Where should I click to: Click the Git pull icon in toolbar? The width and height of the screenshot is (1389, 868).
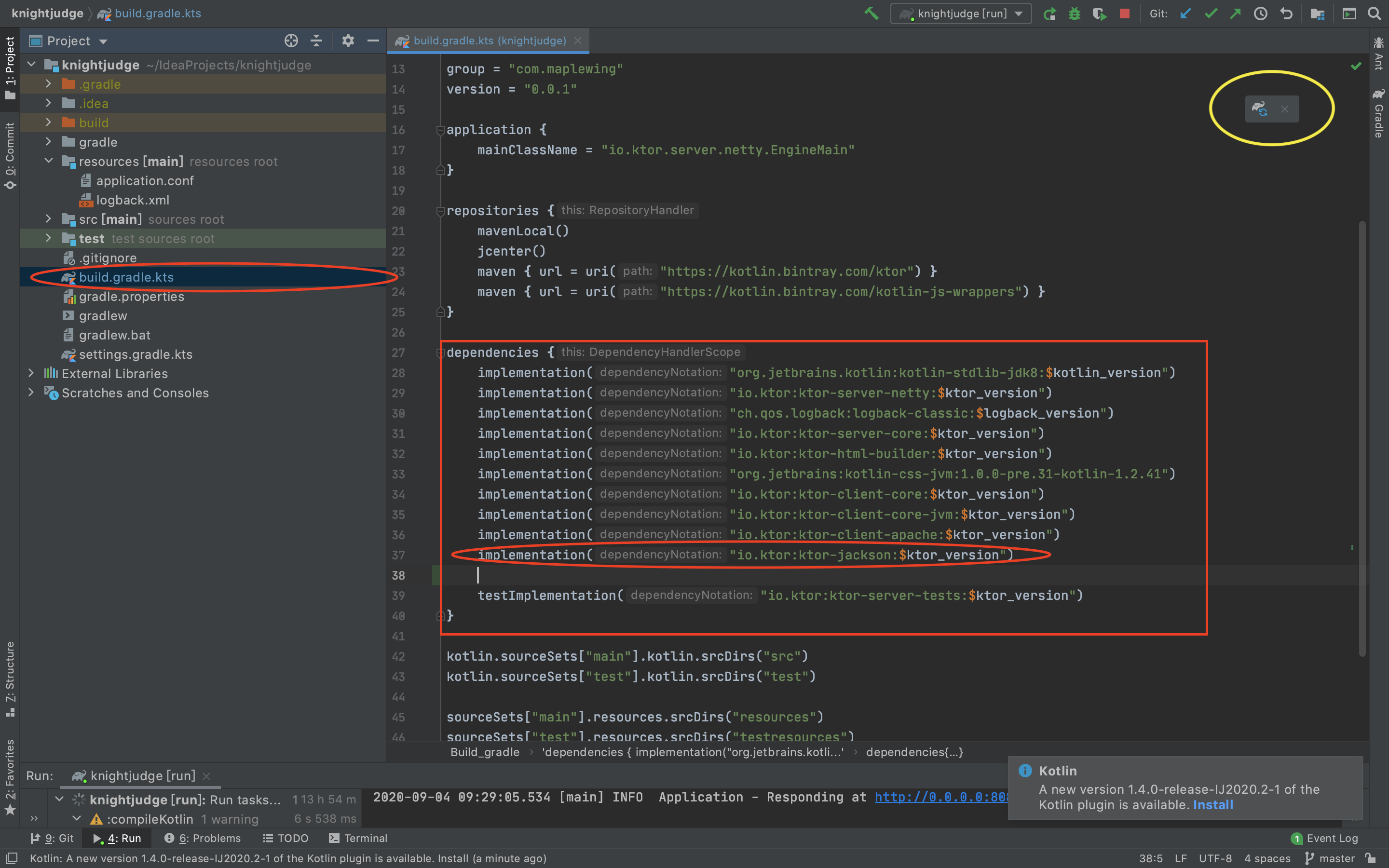pos(1190,14)
